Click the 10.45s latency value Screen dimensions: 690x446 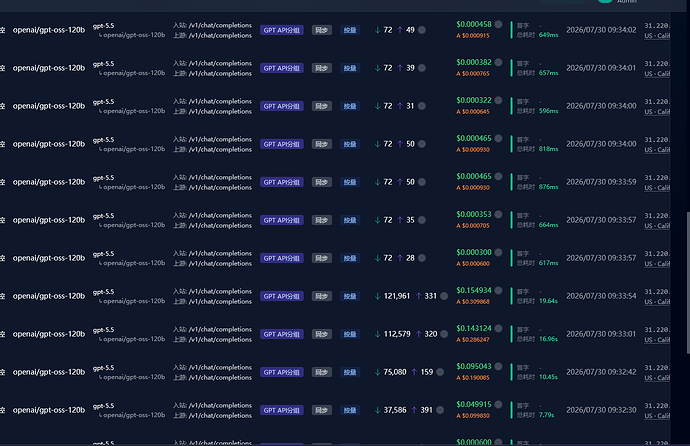pyautogui.click(x=548, y=377)
